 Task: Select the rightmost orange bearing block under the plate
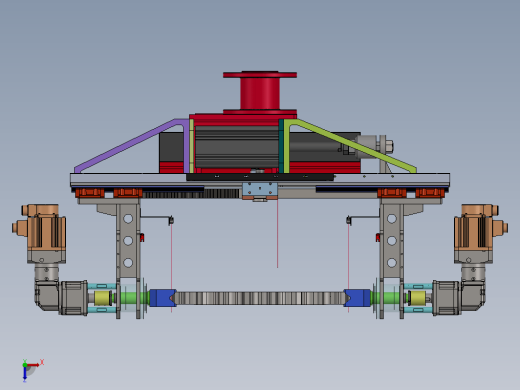(x=430, y=193)
